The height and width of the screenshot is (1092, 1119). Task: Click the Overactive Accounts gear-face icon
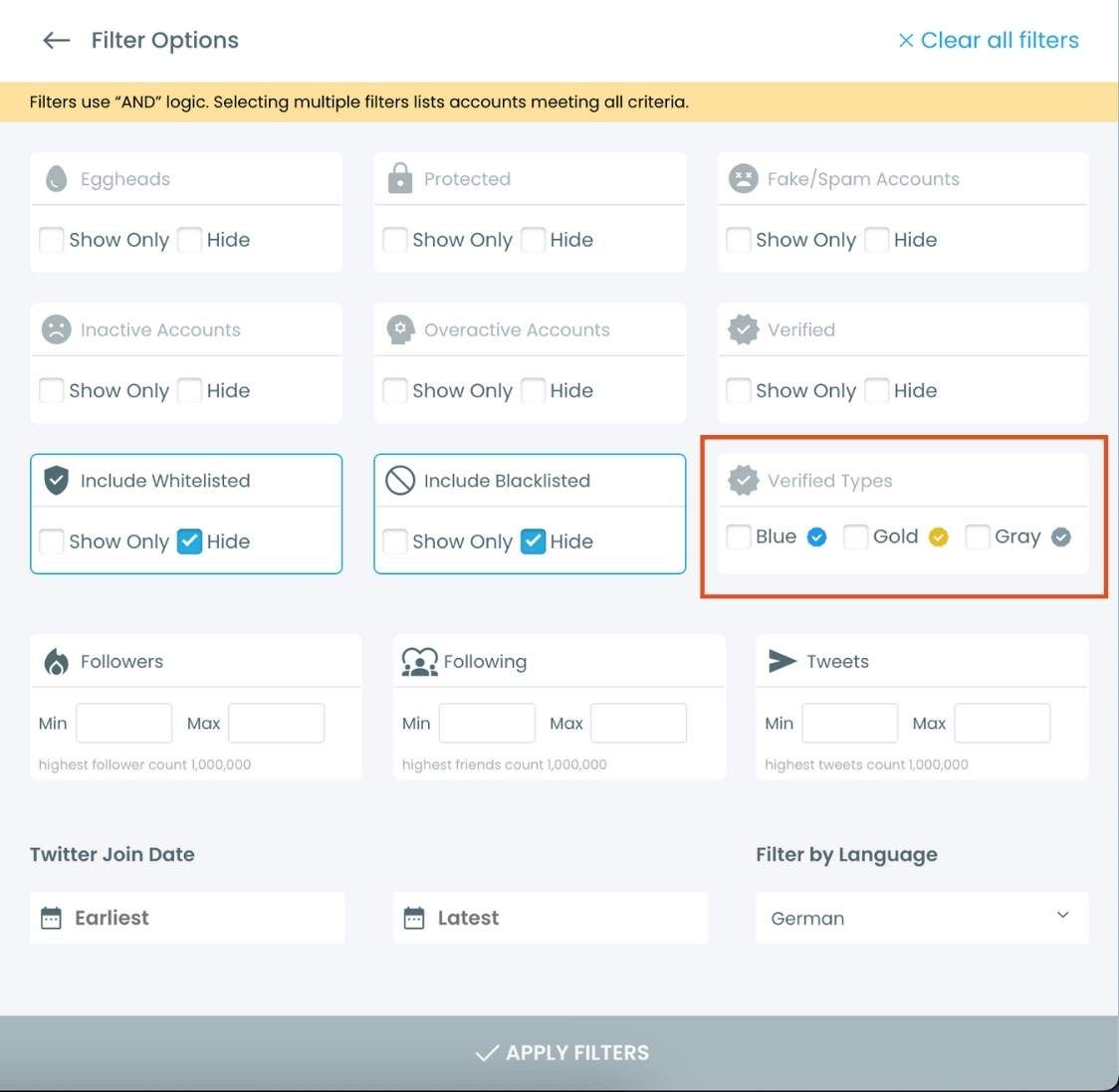click(x=399, y=329)
